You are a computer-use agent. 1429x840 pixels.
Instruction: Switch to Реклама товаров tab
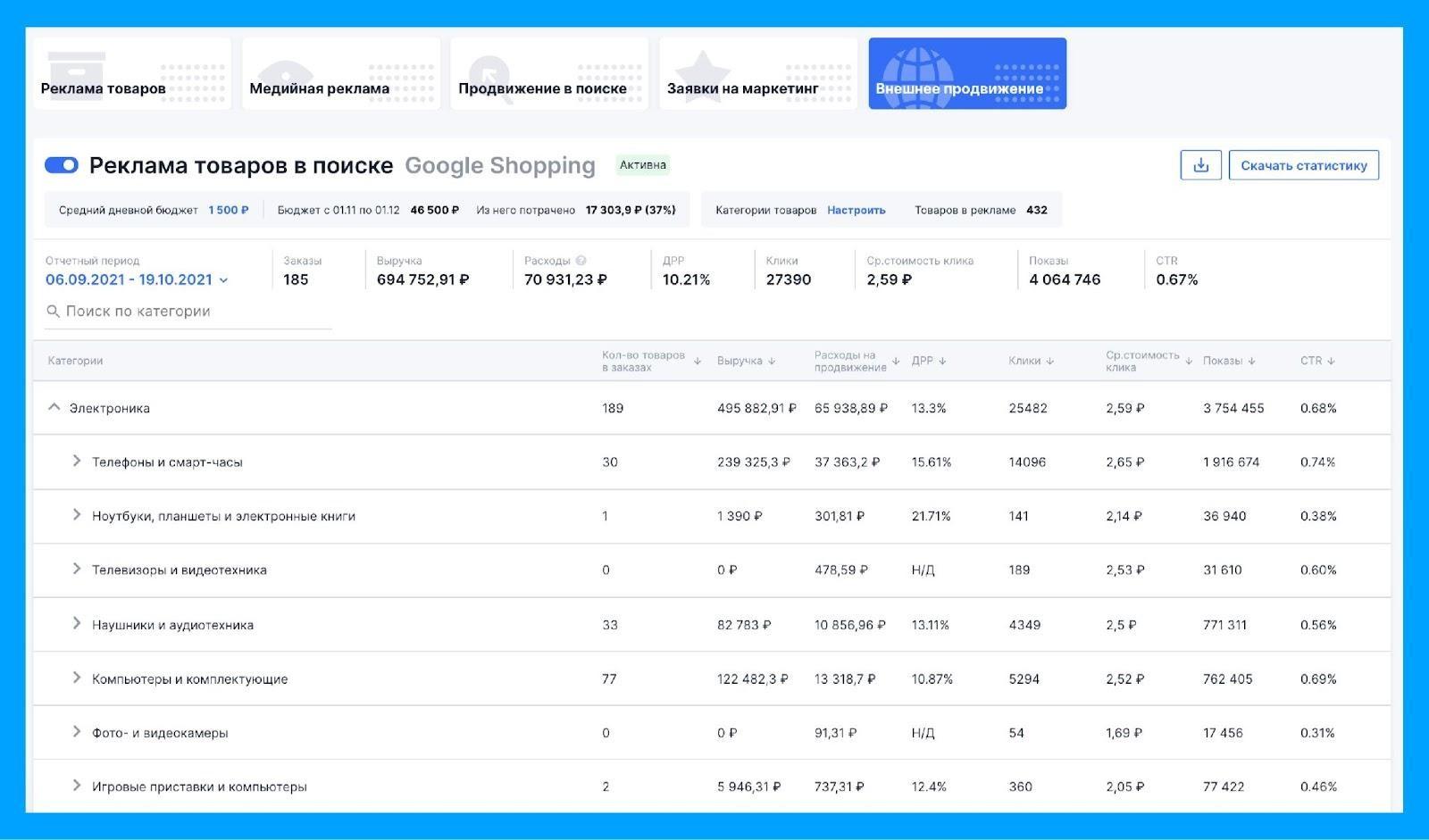point(132,74)
